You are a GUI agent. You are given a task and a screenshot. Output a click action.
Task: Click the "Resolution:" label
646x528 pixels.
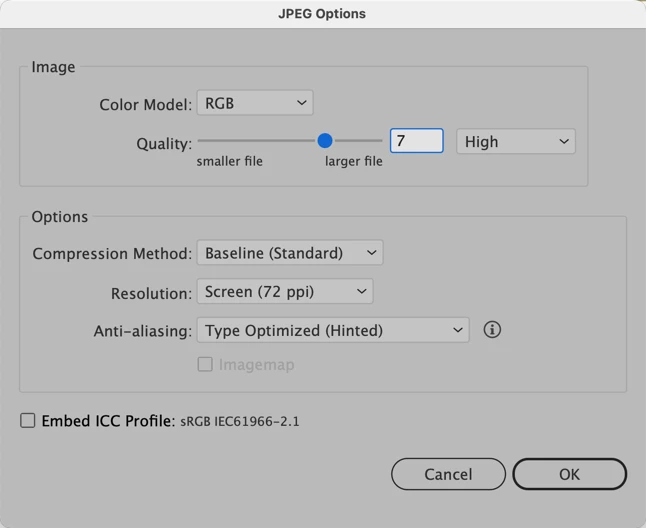coord(151,293)
